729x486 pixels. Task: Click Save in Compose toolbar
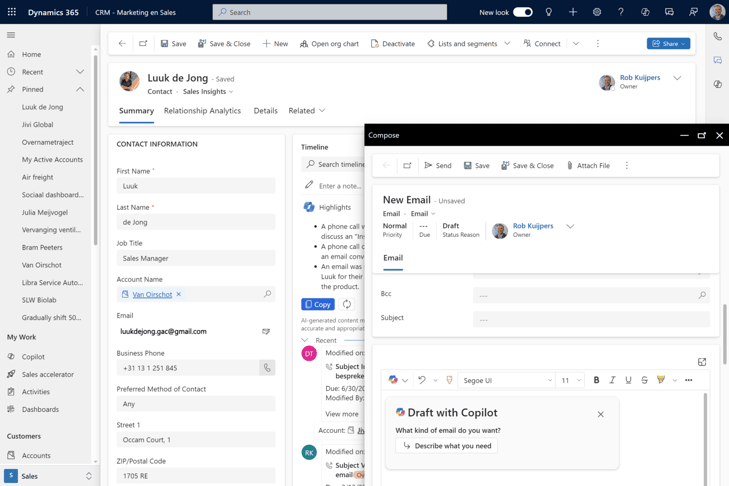(x=477, y=166)
